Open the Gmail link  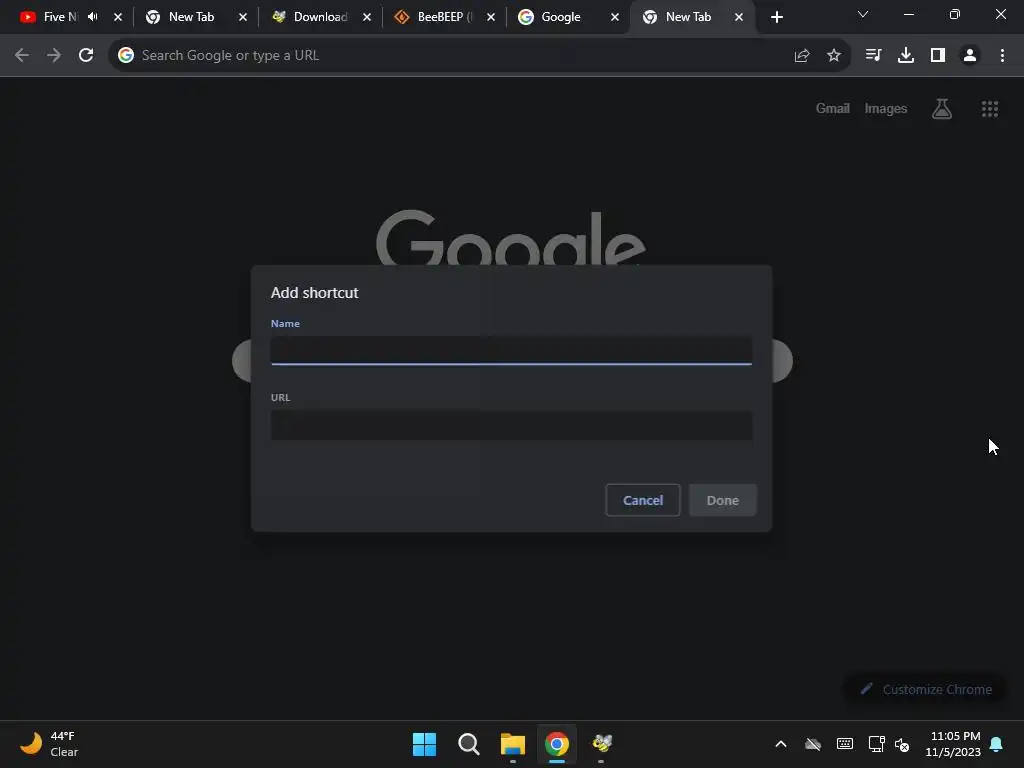pyautogui.click(x=832, y=108)
